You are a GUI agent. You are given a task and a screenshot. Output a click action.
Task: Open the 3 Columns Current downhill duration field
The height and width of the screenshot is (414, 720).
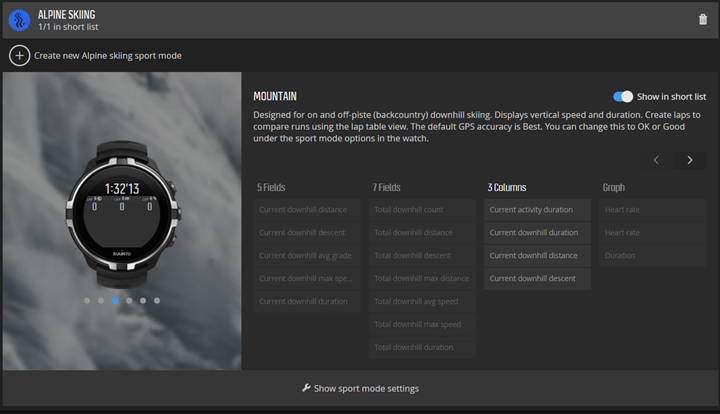coord(537,233)
